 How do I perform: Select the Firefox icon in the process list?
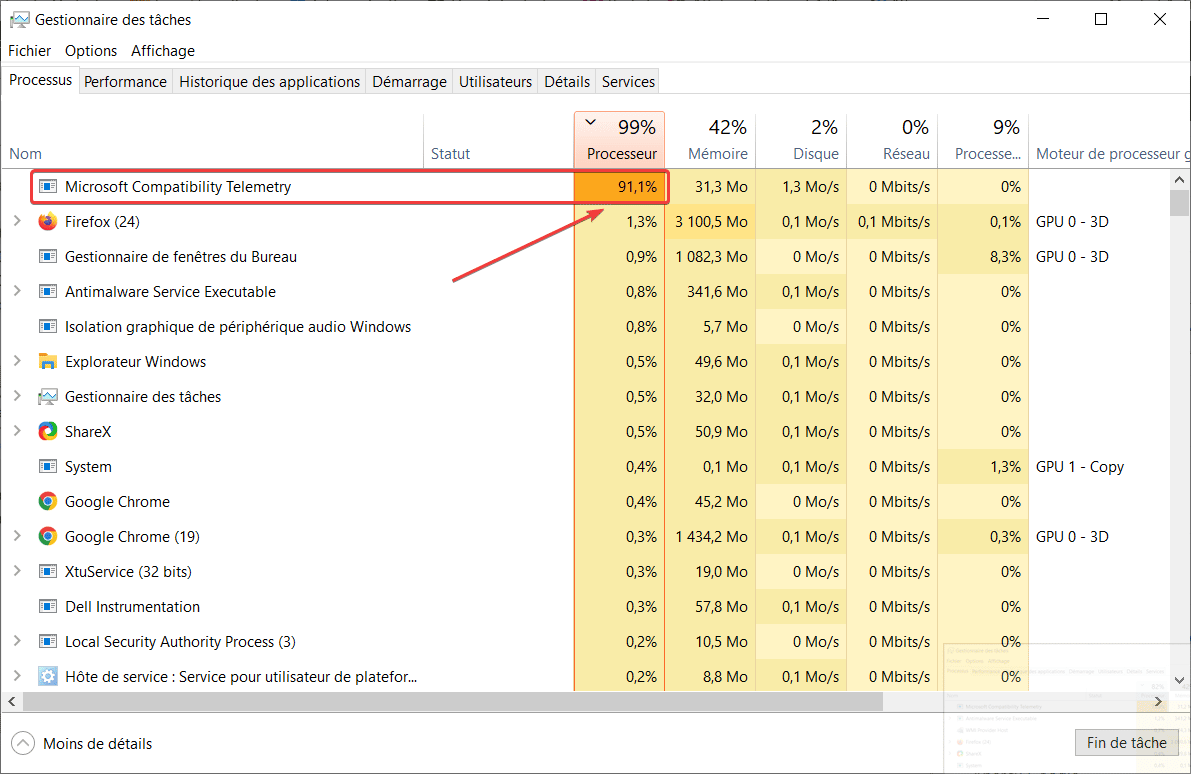[x=48, y=221]
